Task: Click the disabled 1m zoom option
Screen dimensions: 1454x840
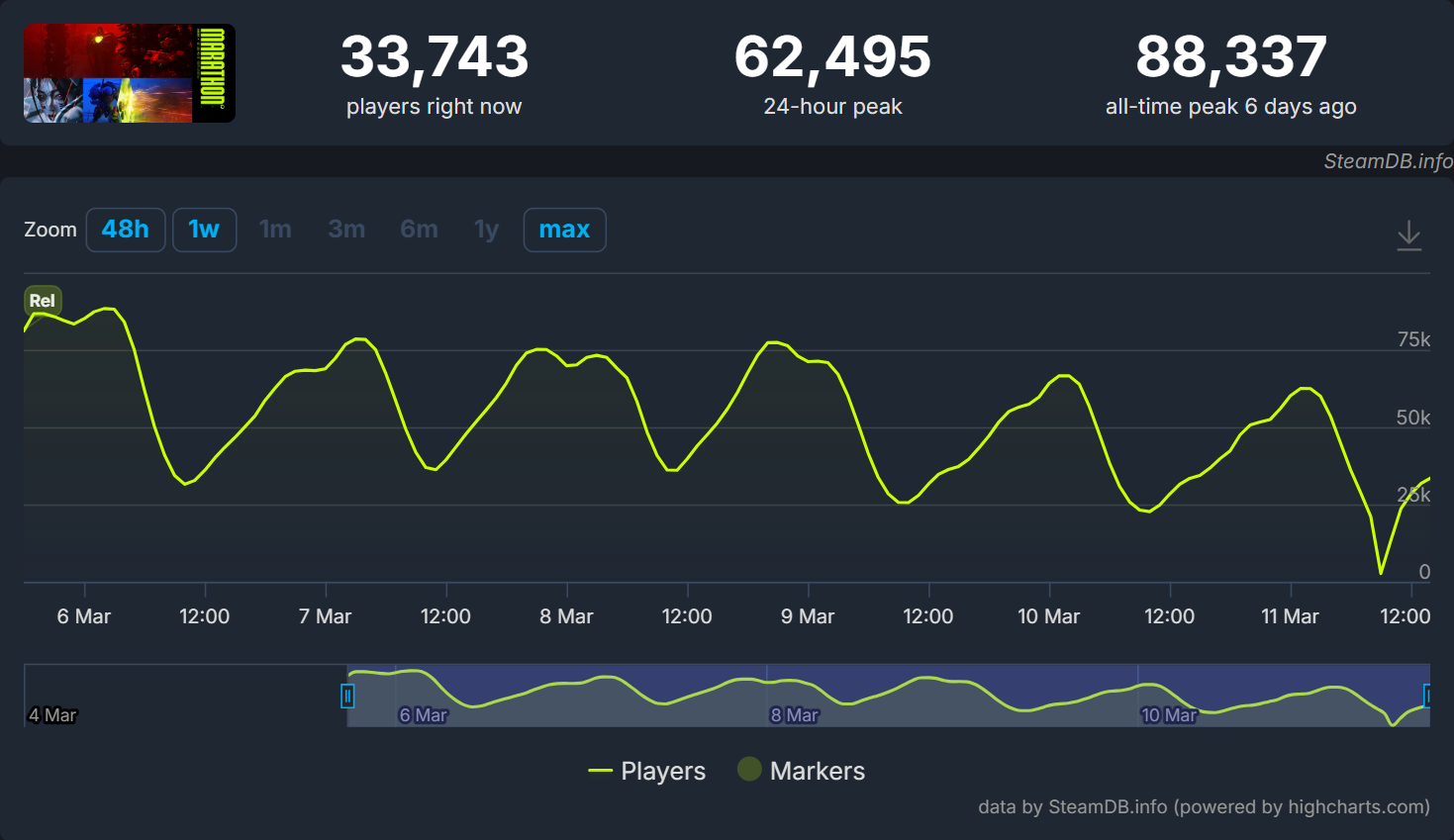Action: click(x=275, y=230)
